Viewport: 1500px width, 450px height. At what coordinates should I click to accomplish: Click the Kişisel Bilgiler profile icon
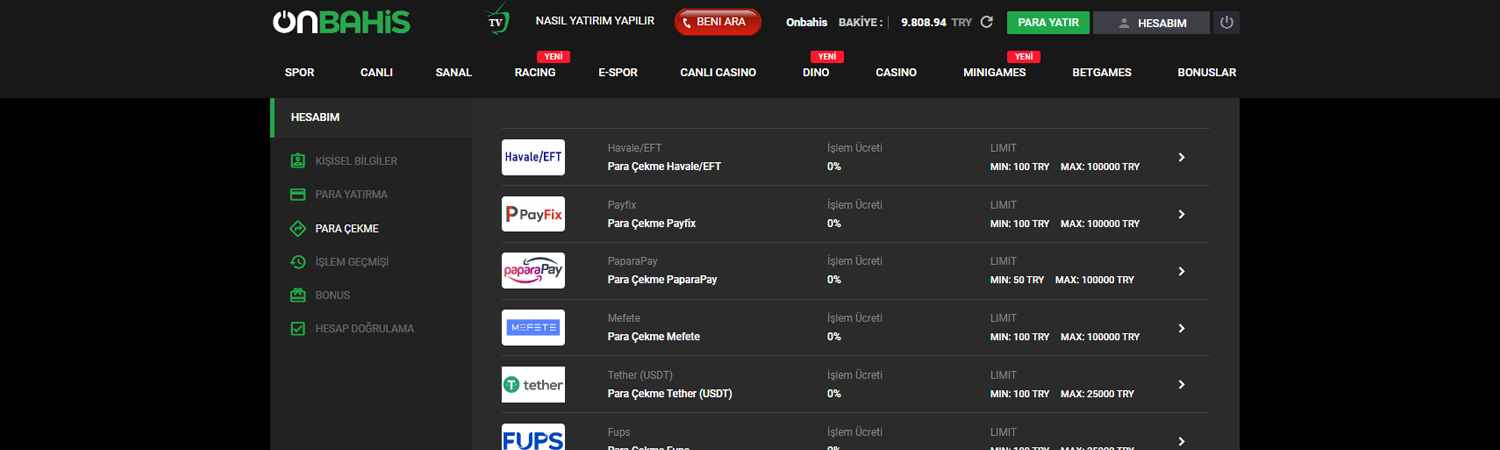coord(297,161)
